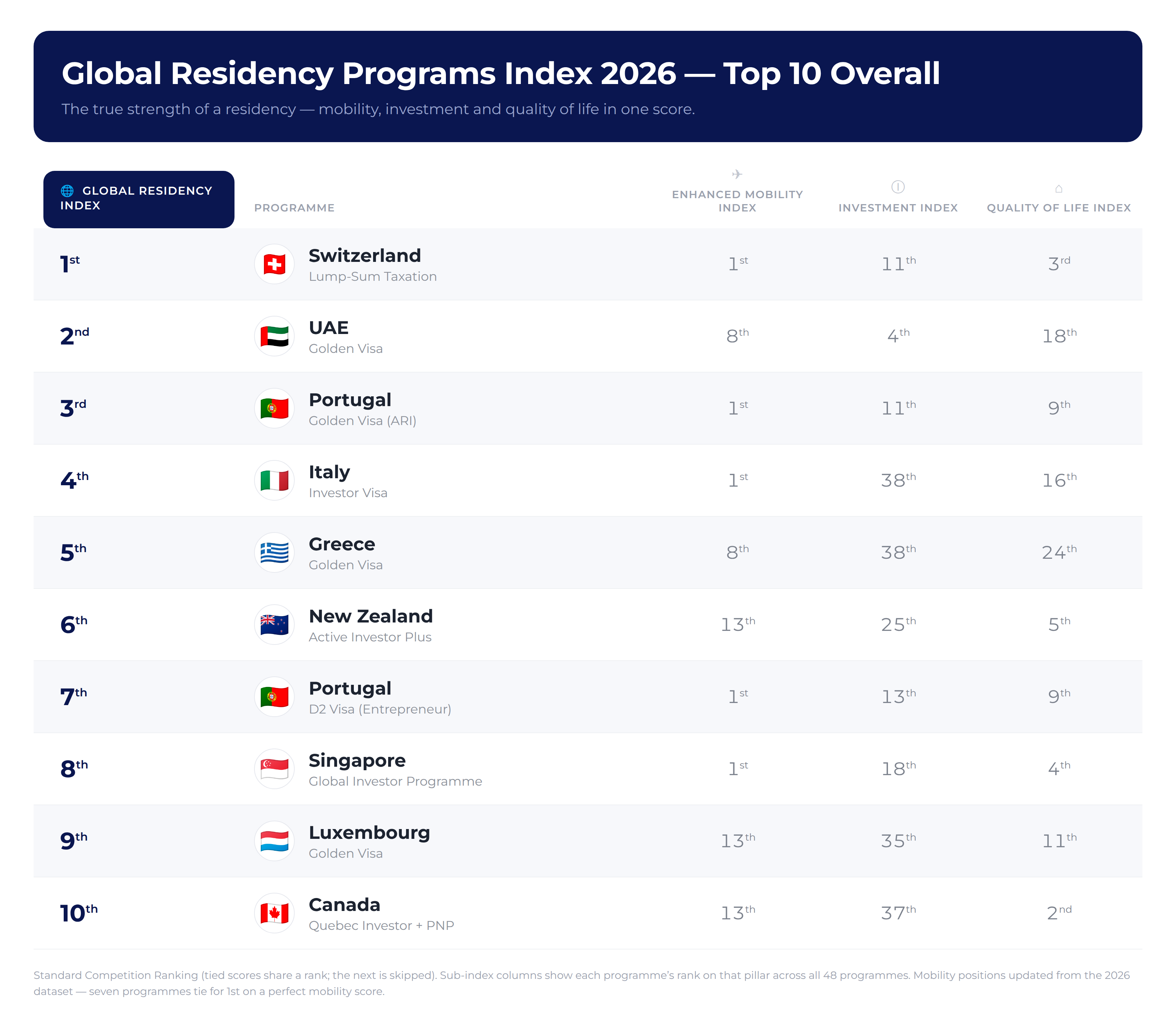Screen dimensions: 1176x1023
Task: Click the Singapore flag icon
Action: pos(274,769)
